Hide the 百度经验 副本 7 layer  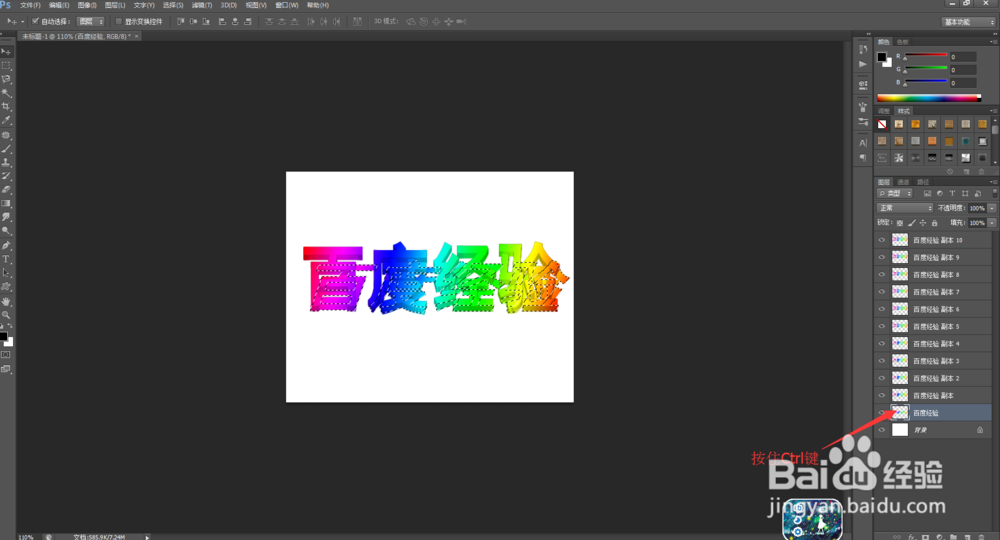tap(882, 292)
